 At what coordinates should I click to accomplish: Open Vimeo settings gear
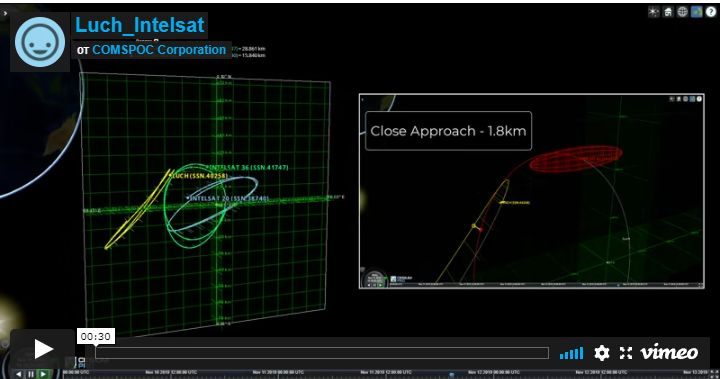pyautogui.click(x=601, y=353)
